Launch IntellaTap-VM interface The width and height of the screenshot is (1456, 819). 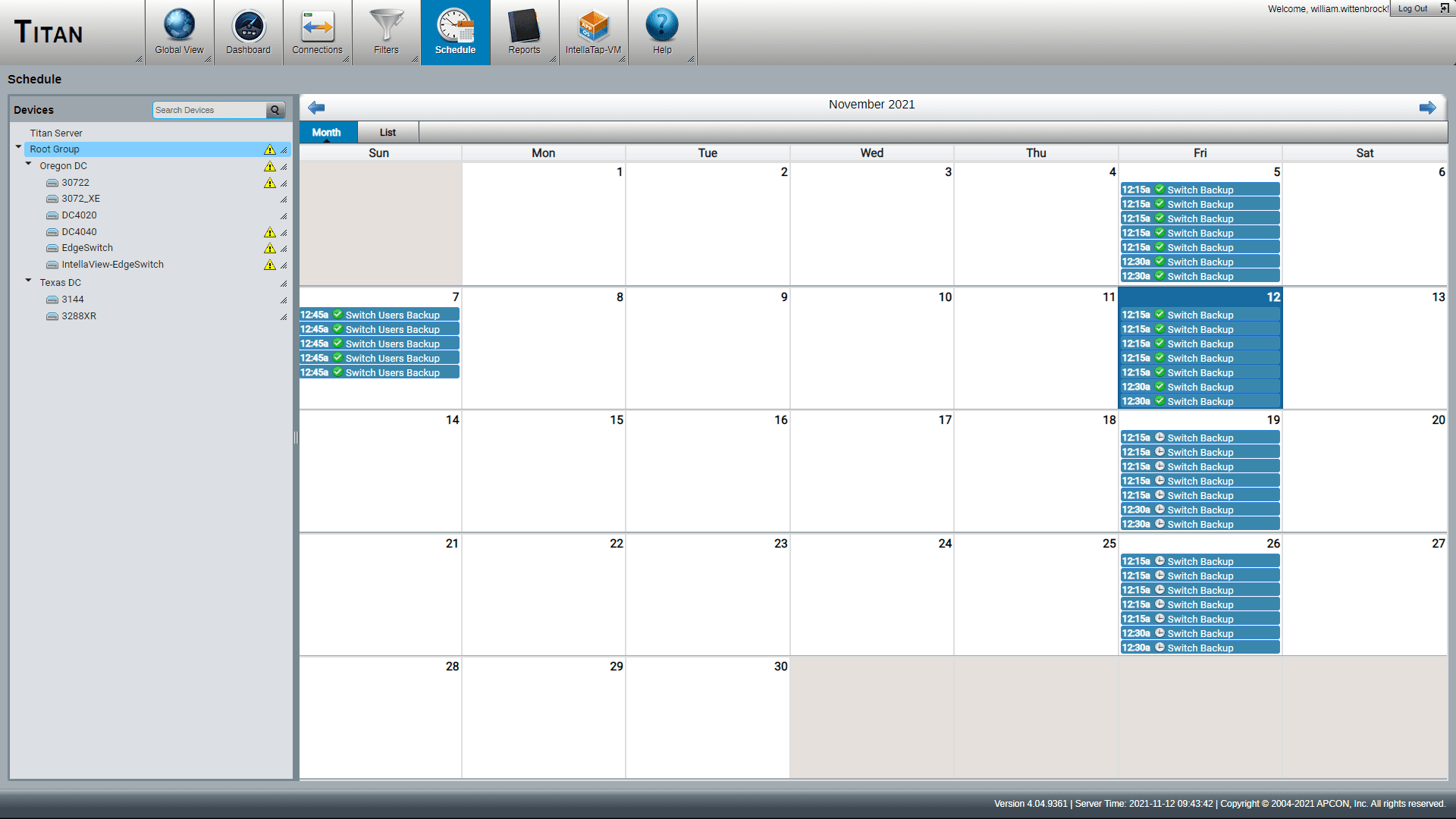click(x=592, y=32)
